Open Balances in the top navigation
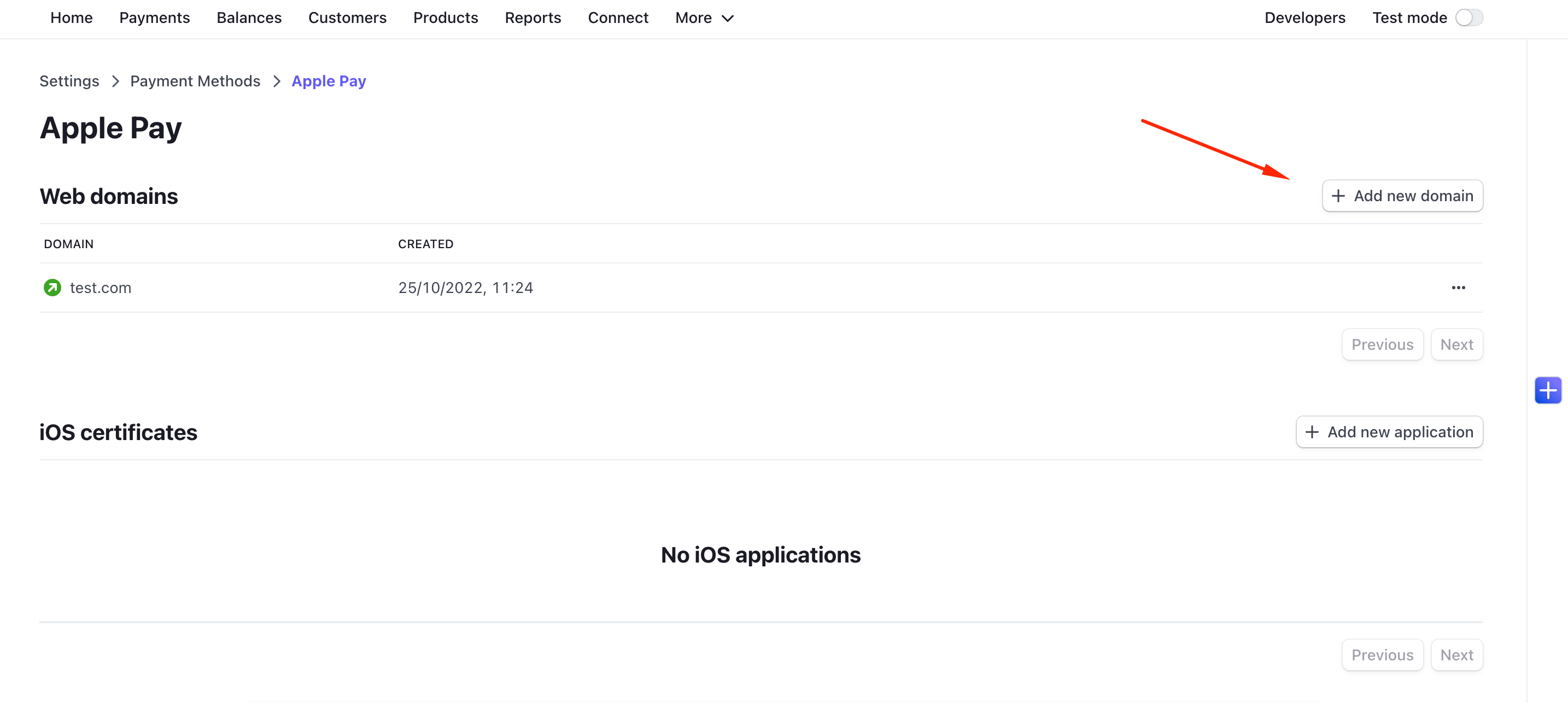The image size is (1568, 703). click(249, 17)
